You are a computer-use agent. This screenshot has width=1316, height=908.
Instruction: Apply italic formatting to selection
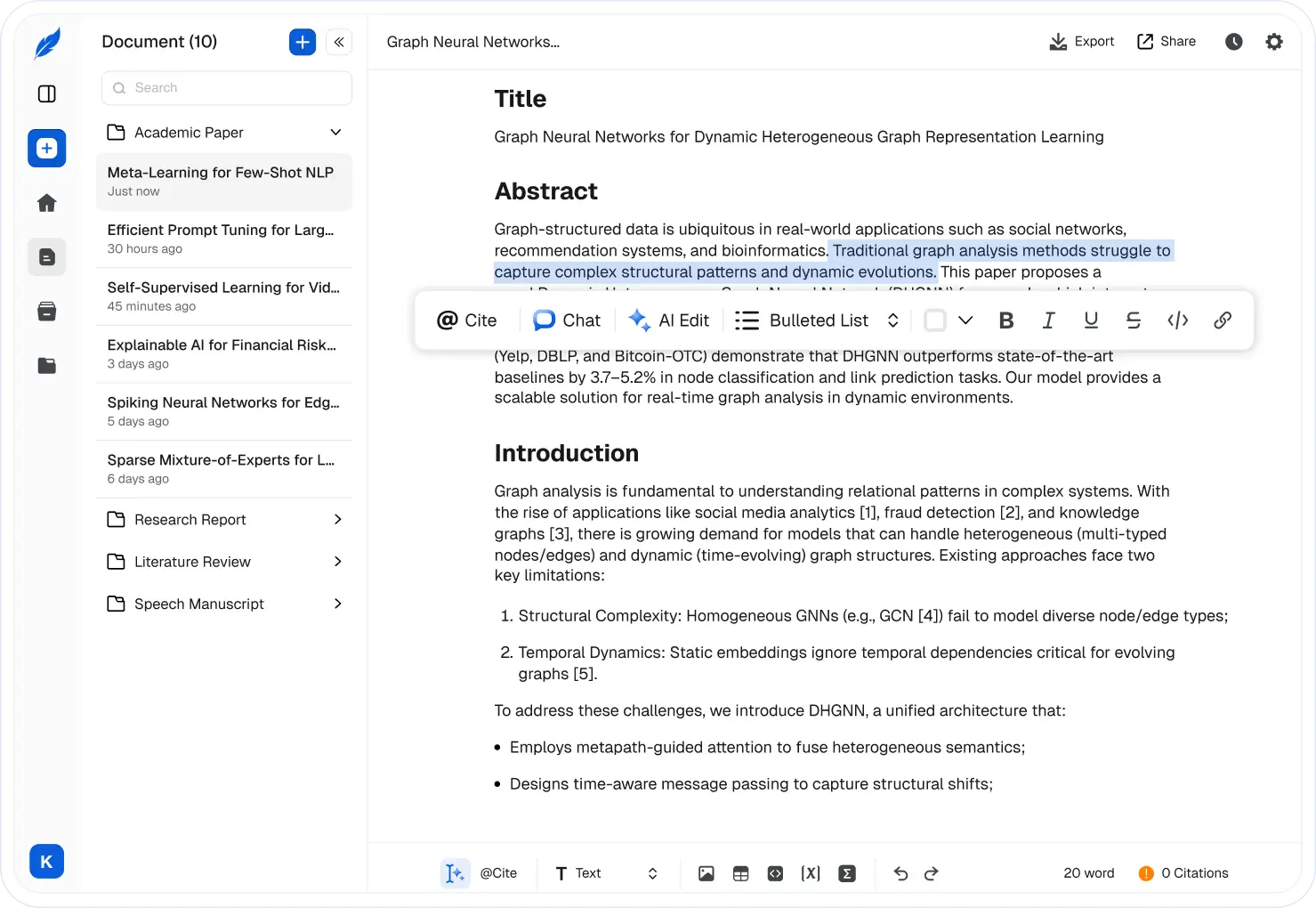[1049, 320]
